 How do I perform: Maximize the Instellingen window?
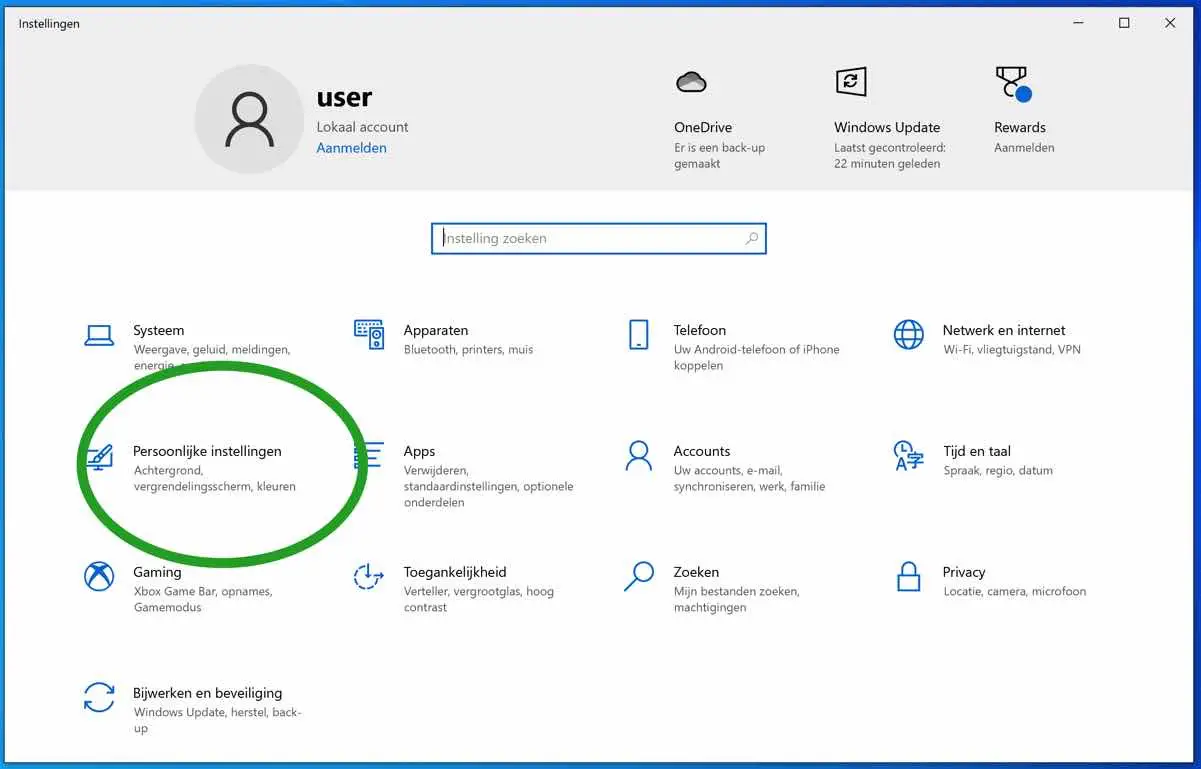coord(1124,23)
